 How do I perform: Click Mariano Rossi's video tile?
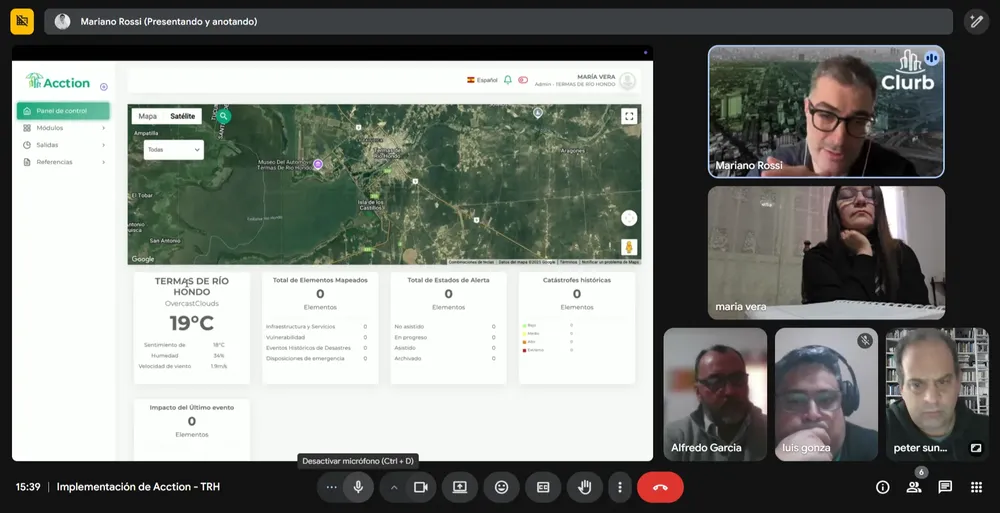coord(826,112)
